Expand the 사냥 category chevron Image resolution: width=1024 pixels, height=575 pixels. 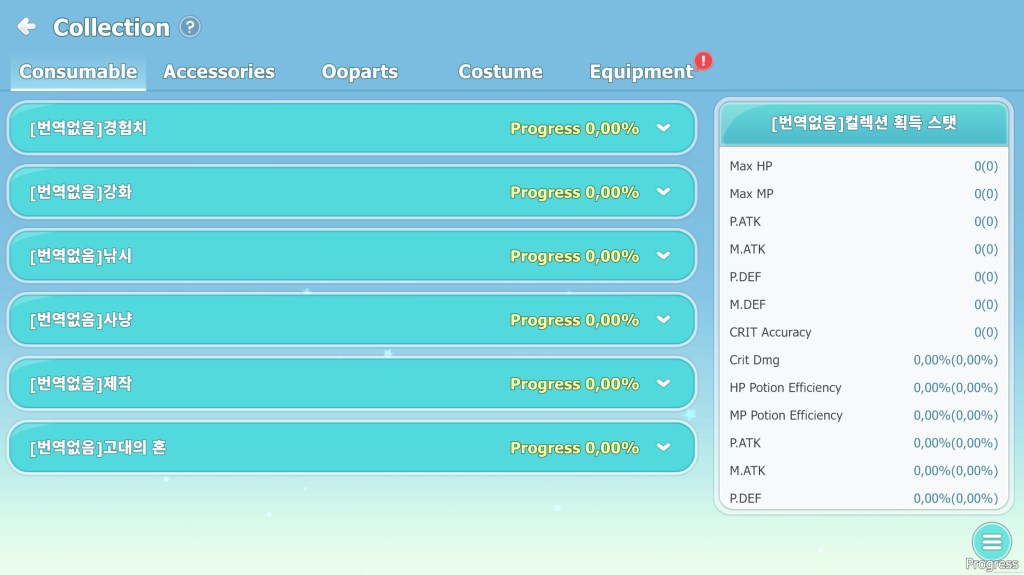pyautogui.click(x=663, y=320)
